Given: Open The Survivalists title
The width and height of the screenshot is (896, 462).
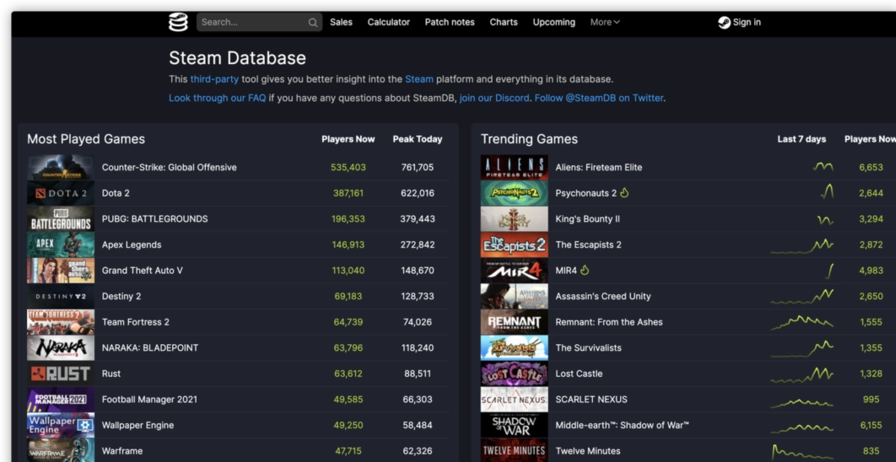Looking at the screenshot, I should pos(589,348).
